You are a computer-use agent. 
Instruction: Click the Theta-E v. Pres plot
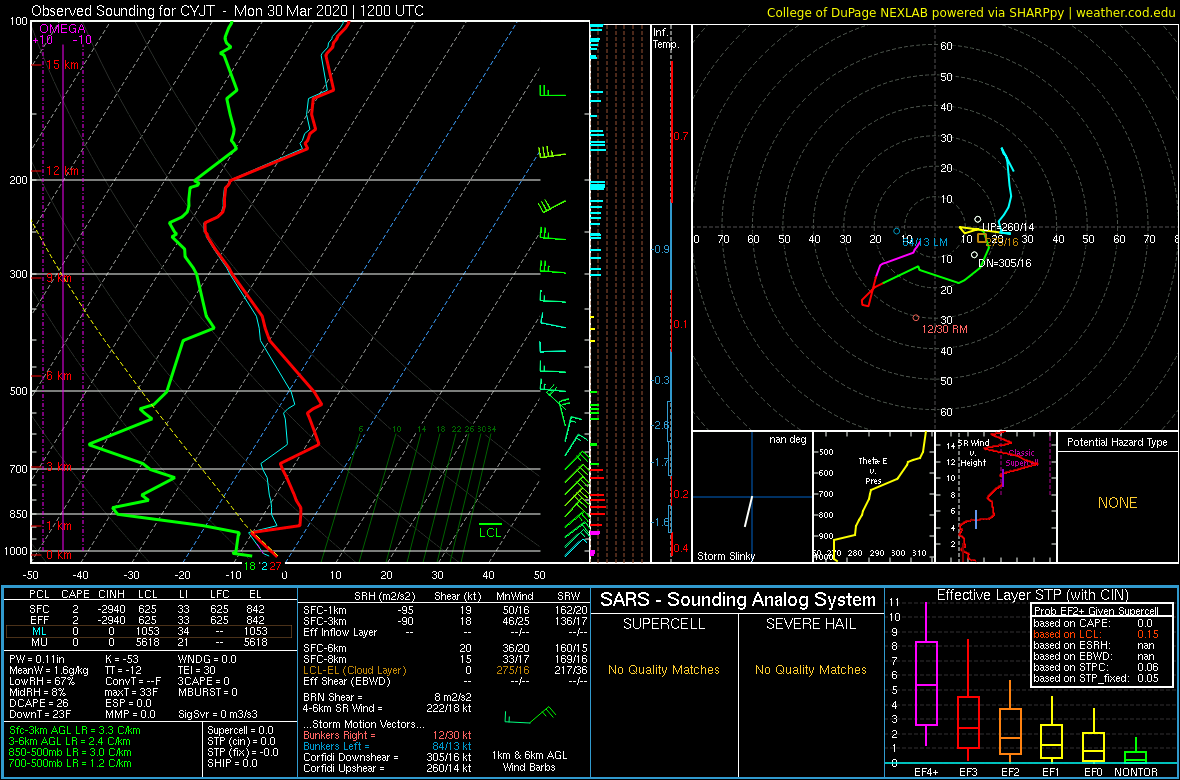tap(872, 497)
